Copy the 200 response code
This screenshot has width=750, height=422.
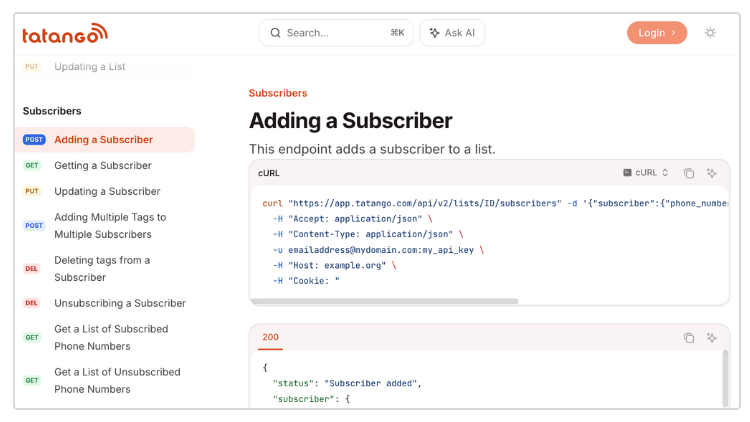click(x=689, y=338)
